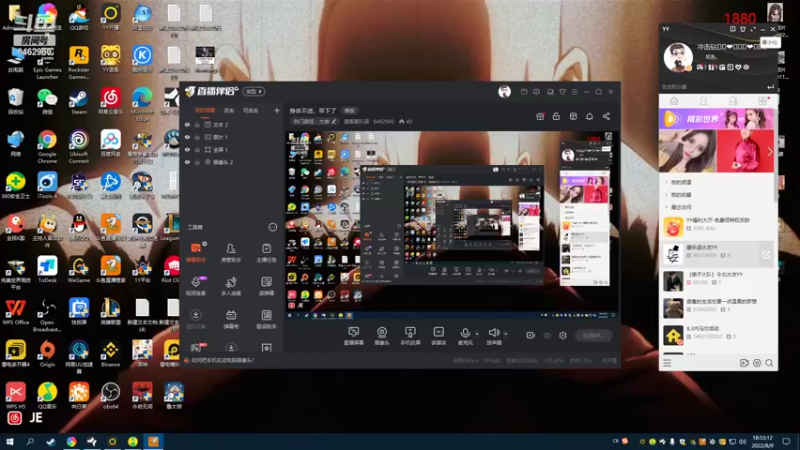Viewport: 800px width, 450px height.
Task: Toggle visibility of the 文本 2 source
Action: pyautogui.click(x=187, y=124)
